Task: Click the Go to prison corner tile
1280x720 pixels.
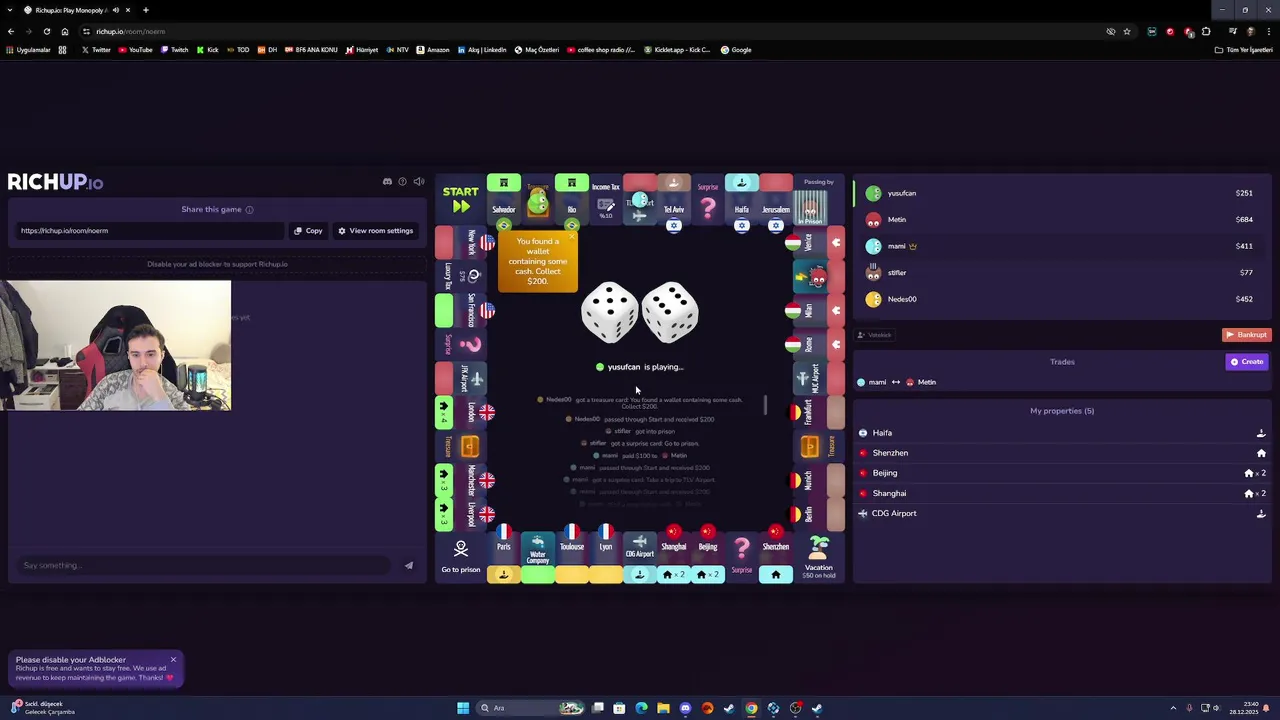Action: (x=461, y=558)
